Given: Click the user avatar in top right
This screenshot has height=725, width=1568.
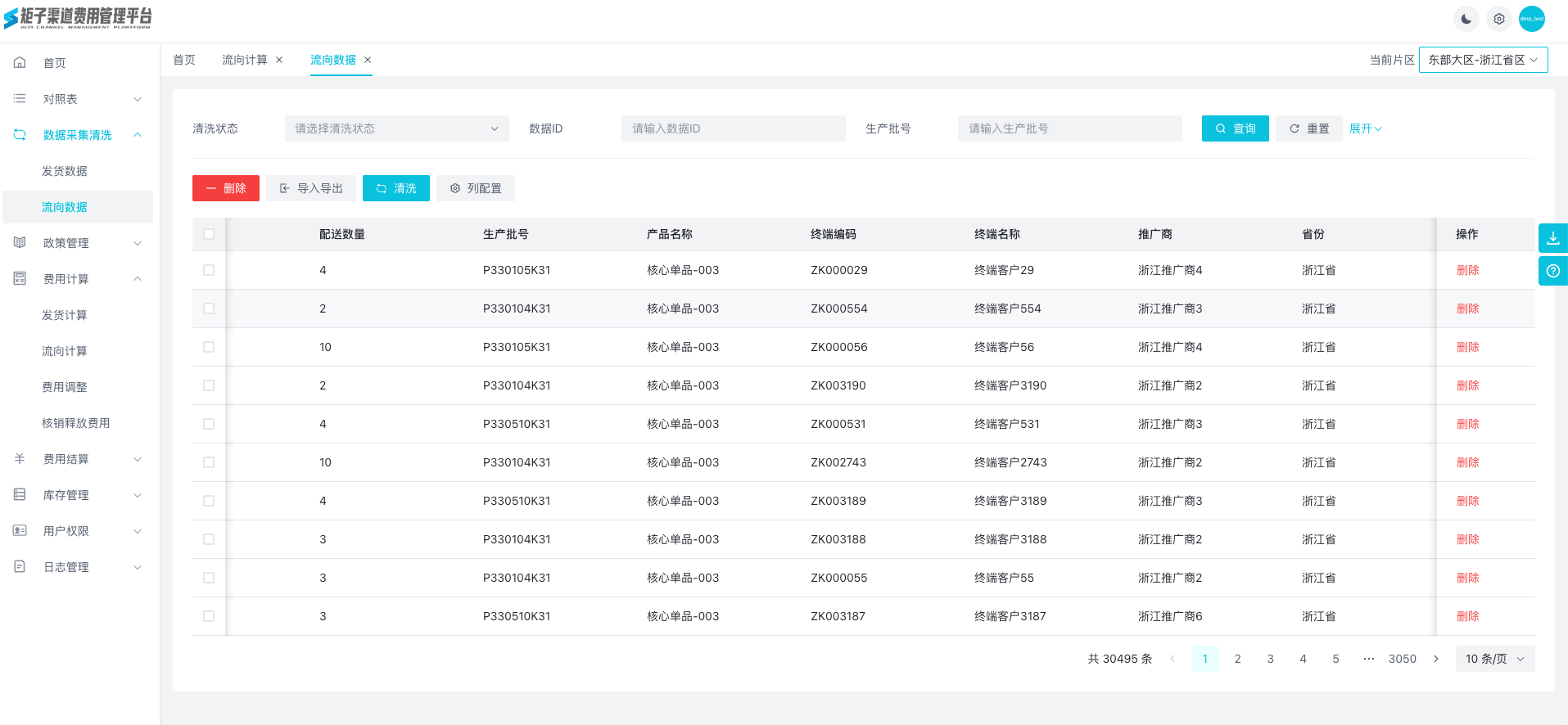Looking at the screenshot, I should pyautogui.click(x=1531, y=19).
